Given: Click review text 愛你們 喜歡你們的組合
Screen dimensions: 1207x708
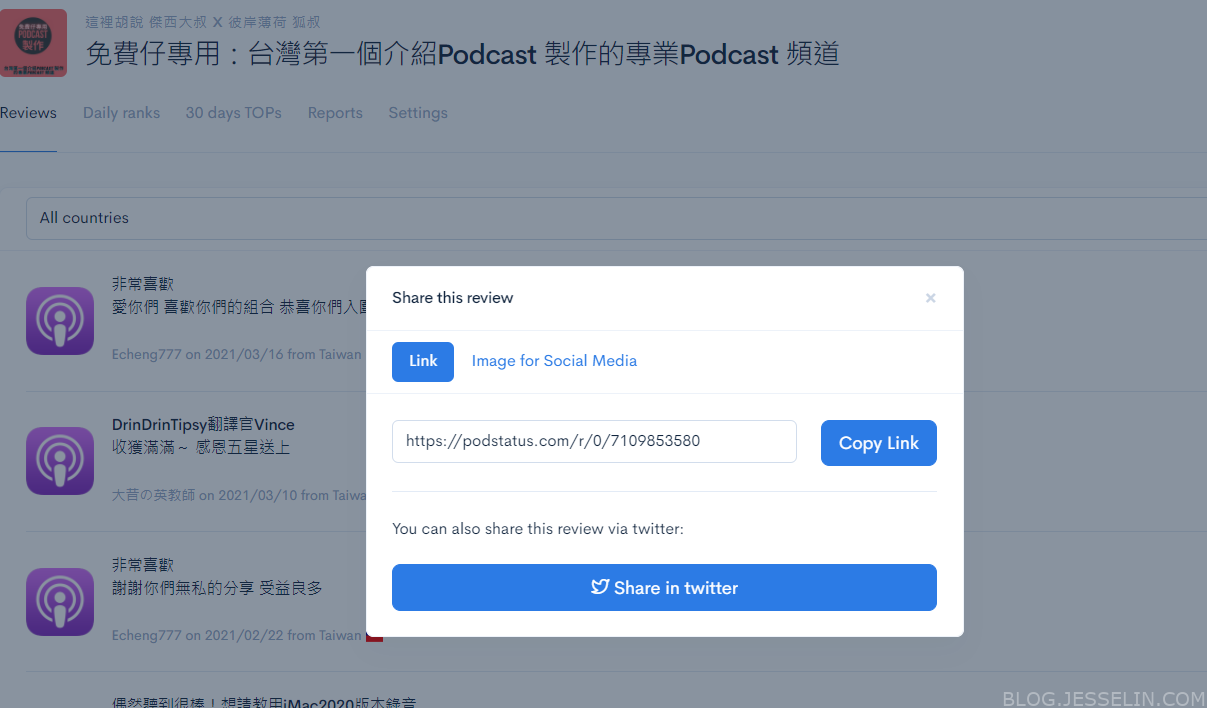Looking at the screenshot, I should pos(239,307).
